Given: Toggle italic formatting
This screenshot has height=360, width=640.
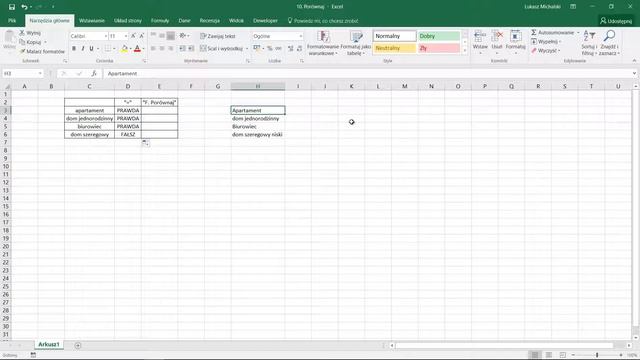Looking at the screenshot, I should coord(83,49).
